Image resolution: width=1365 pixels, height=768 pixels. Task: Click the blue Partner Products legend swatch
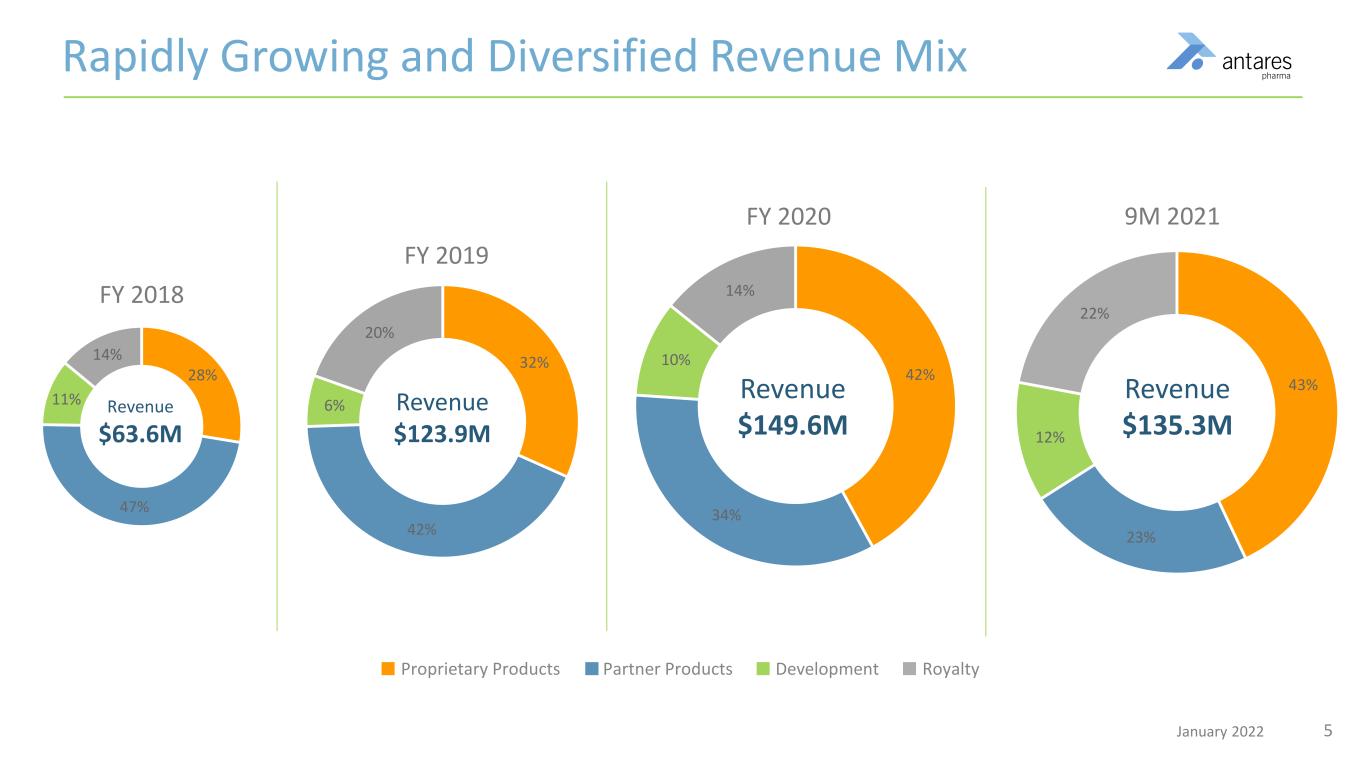[591, 669]
